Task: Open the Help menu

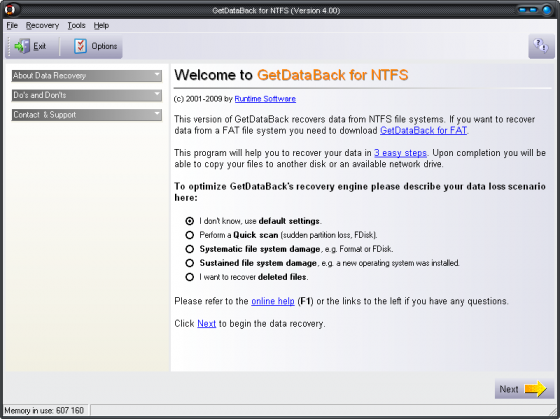Action: pos(101,25)
